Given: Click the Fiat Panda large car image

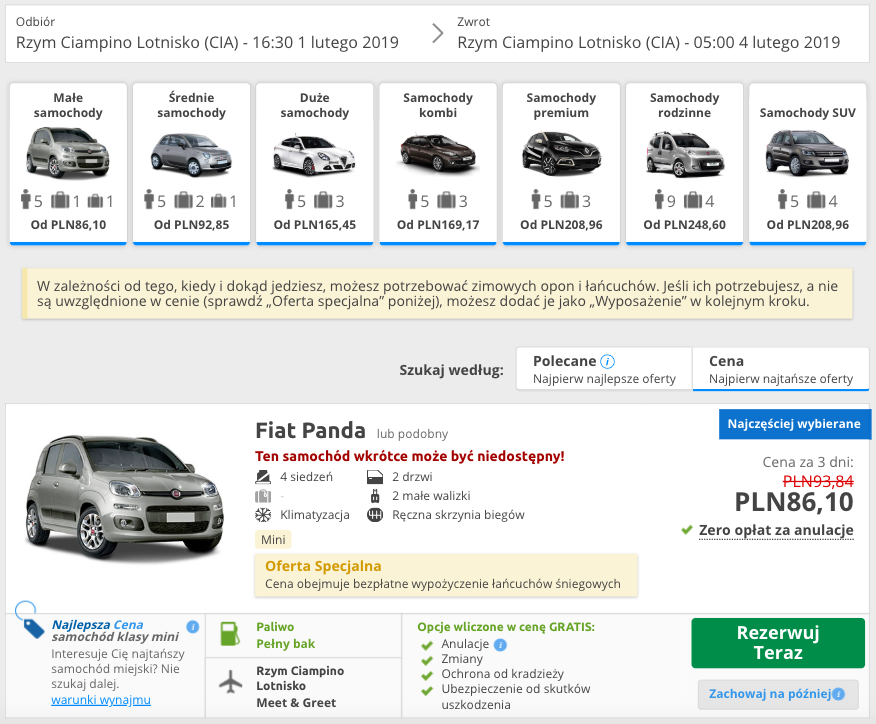Looking at the screenshot, I should pyautogui.click(x=125, y=498).
